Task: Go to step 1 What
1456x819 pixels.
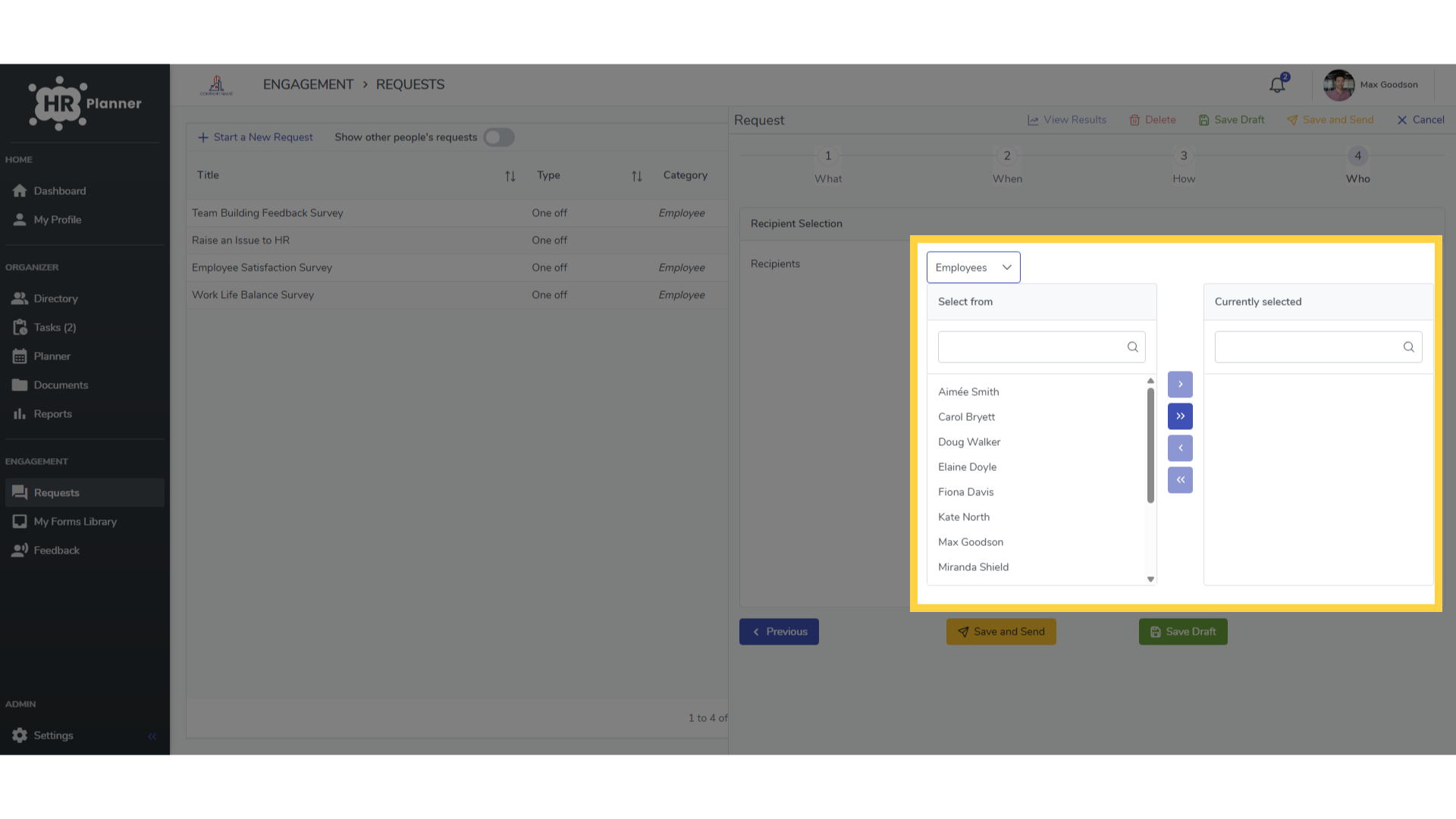Action: click(x=828, y=166)
